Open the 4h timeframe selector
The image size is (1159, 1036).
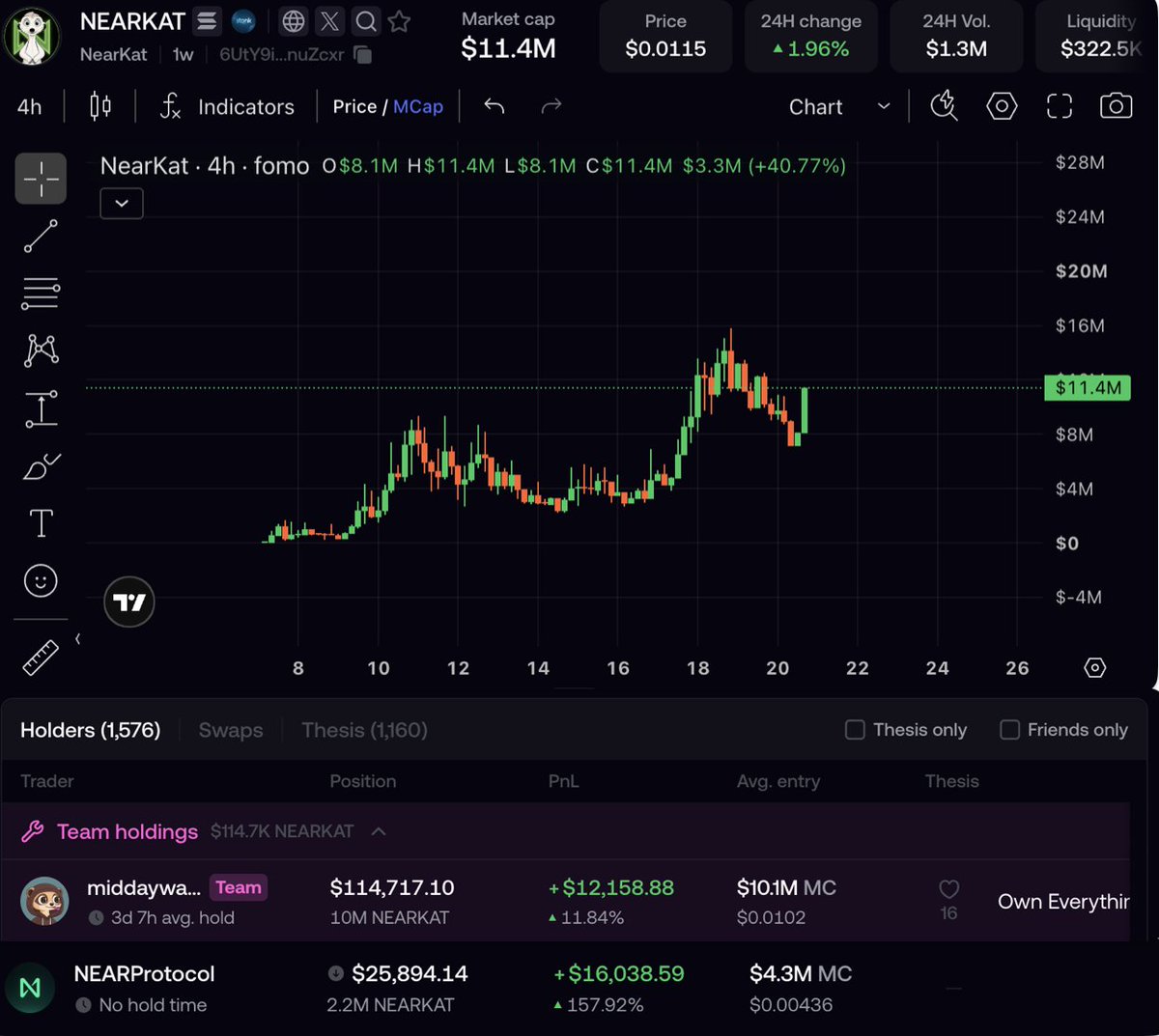29,106
